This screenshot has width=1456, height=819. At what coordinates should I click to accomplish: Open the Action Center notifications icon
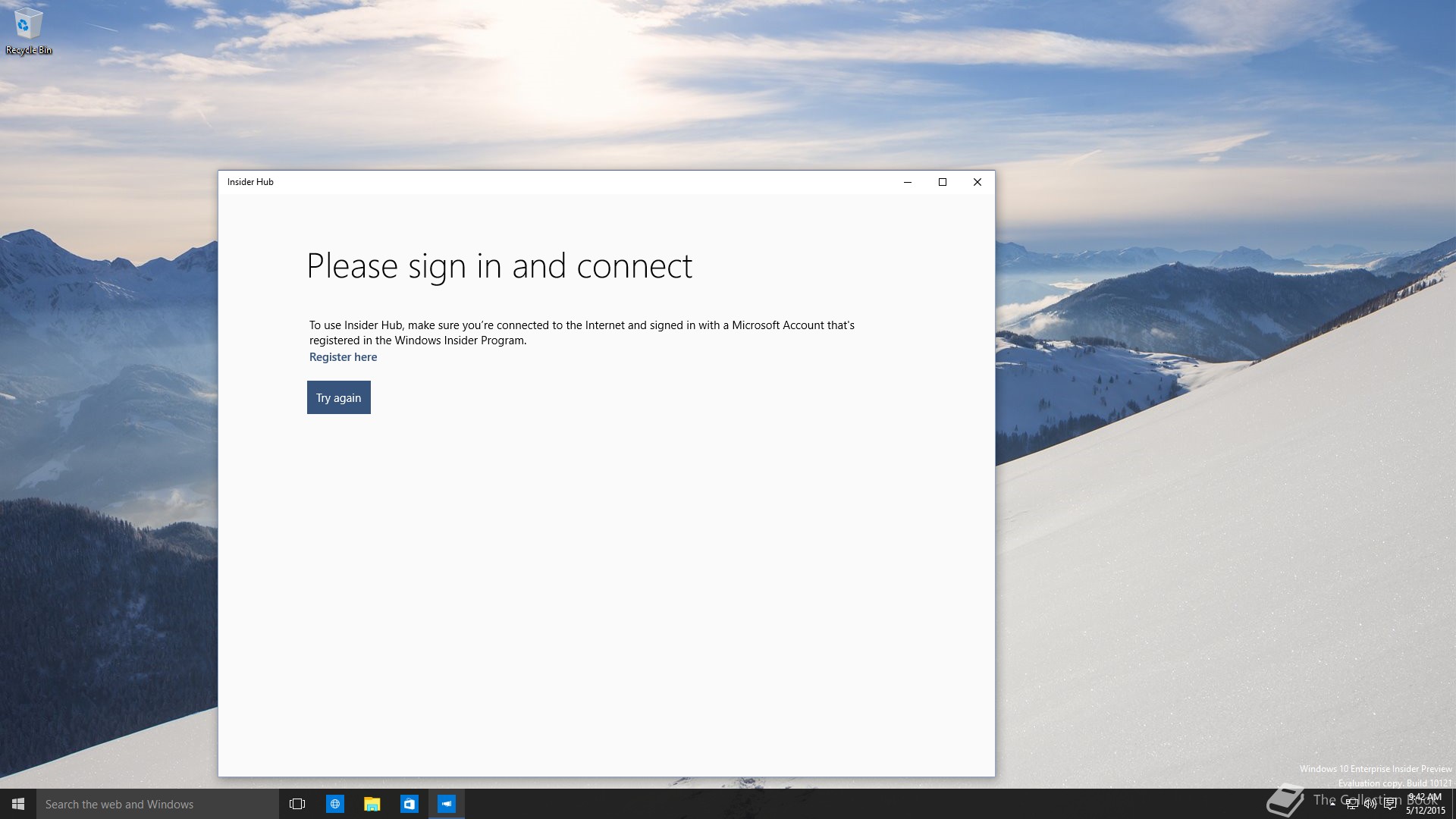coord(1390,804)
